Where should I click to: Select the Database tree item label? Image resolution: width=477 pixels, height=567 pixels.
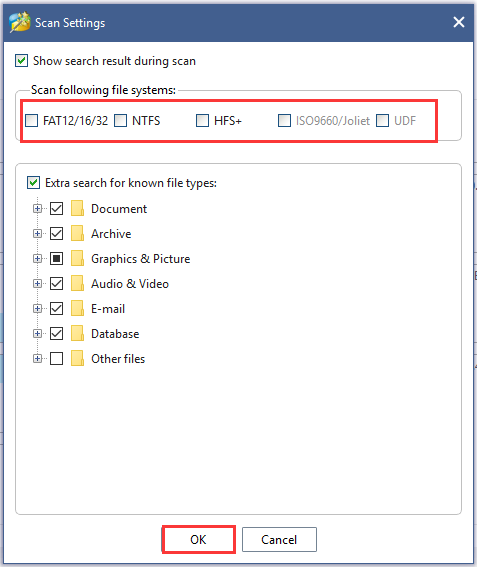point(115,333)
